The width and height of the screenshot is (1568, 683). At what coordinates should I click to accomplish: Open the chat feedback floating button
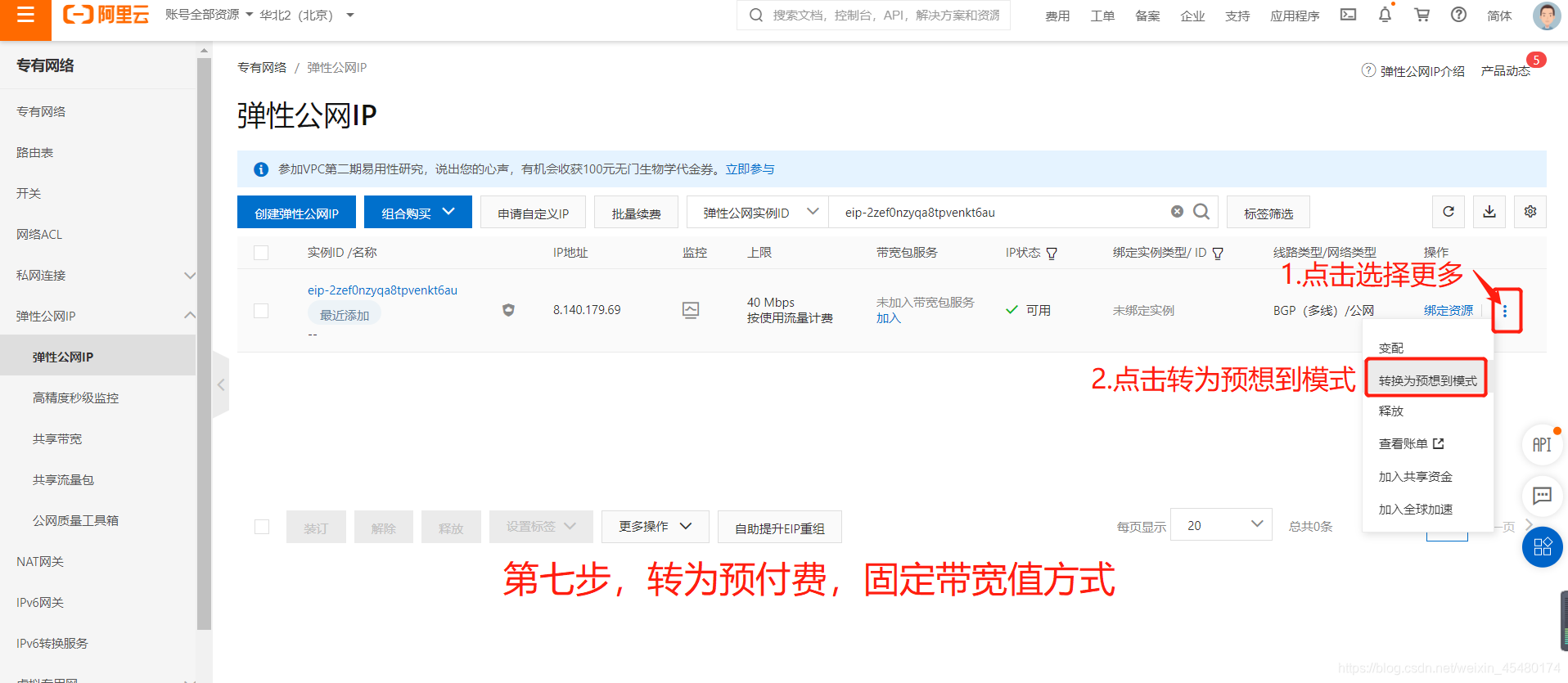click(1542, 496)
